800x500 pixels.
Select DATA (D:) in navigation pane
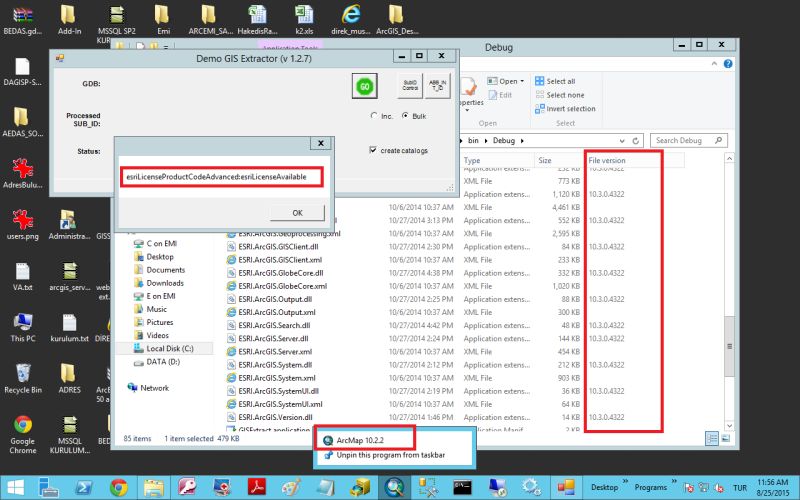tap(157, 362)
